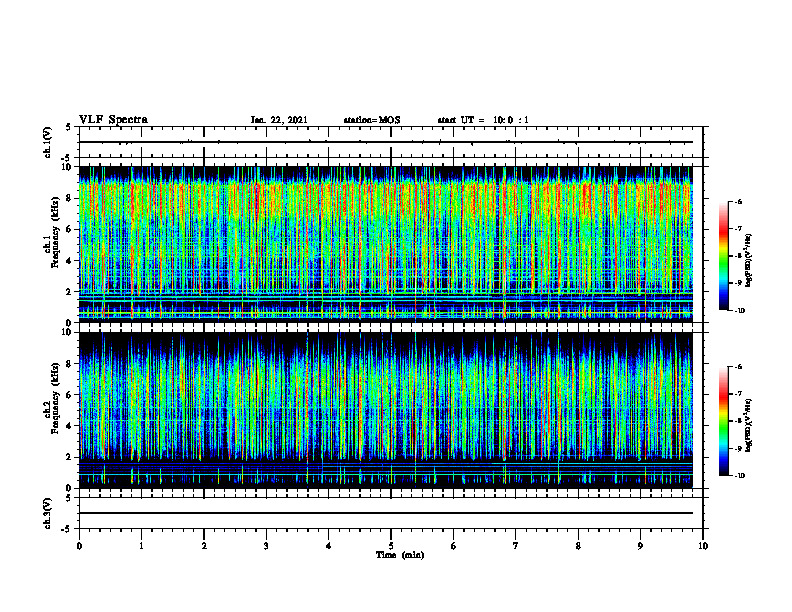Click the 'ch.3(V)' waveform axis label
This screenshot has height=612, width=792.
pyautogui.click(x=47, y=513)
